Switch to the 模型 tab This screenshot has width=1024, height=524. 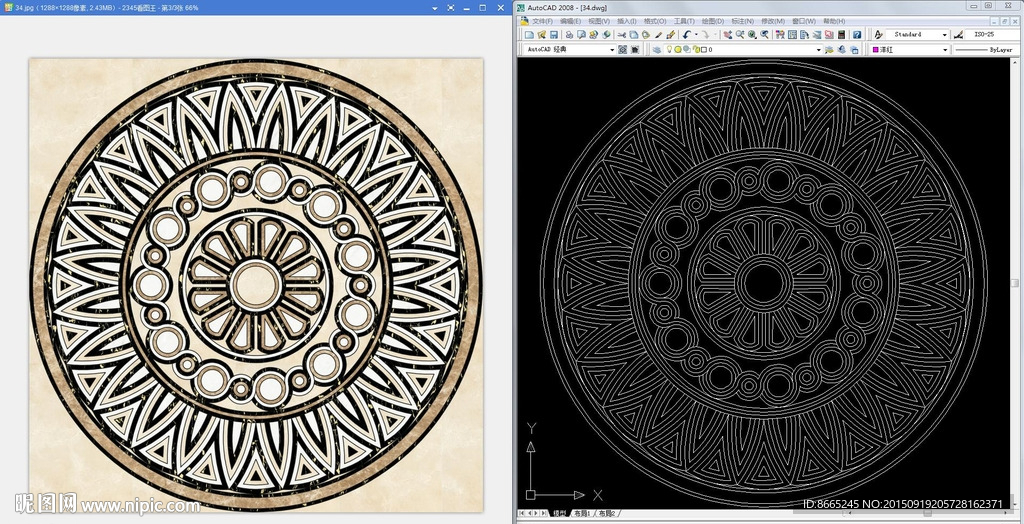click(560, 514)
